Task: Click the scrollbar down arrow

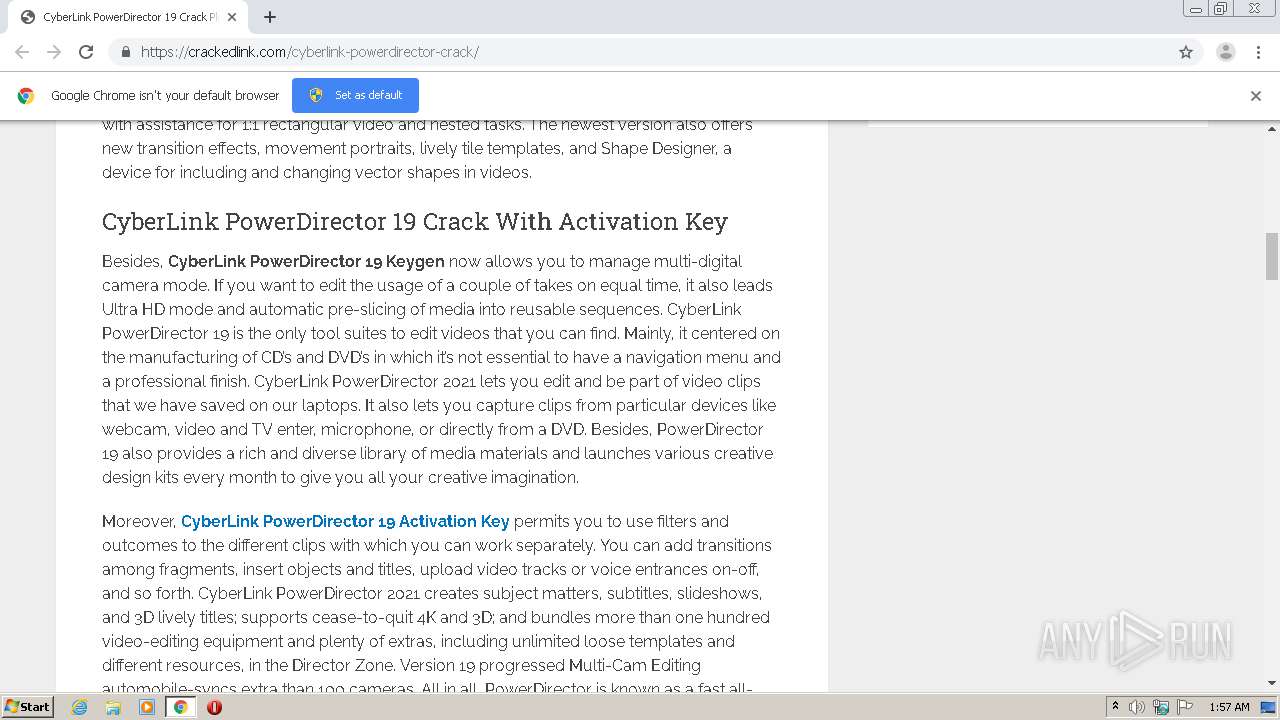Action: pos(1272,683)
